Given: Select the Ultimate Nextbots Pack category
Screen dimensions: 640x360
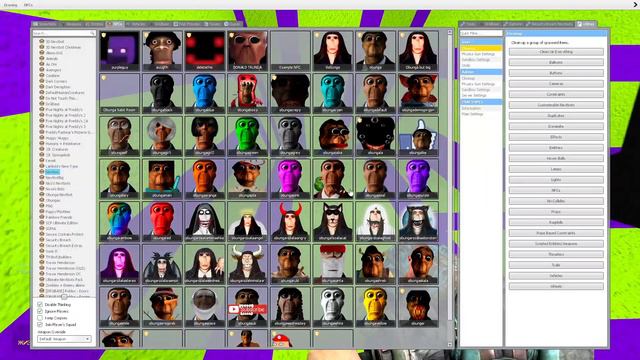Looking at the screenshot, I should pyautogui.click(x=64, y=280).
